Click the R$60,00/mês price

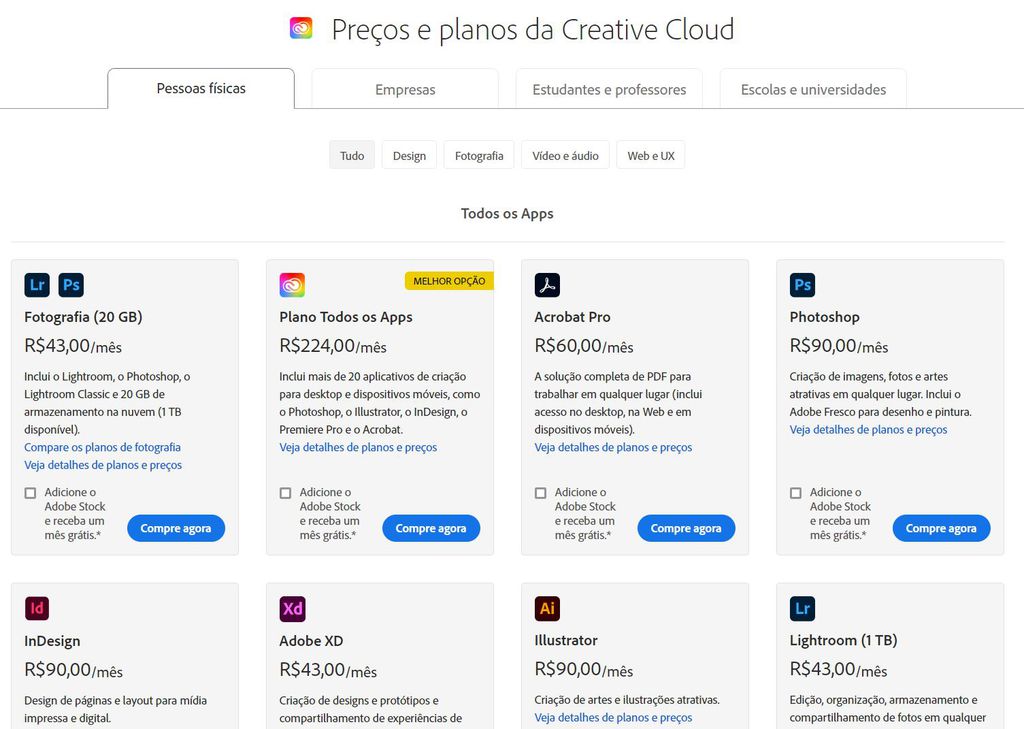[x=584, y=346]
